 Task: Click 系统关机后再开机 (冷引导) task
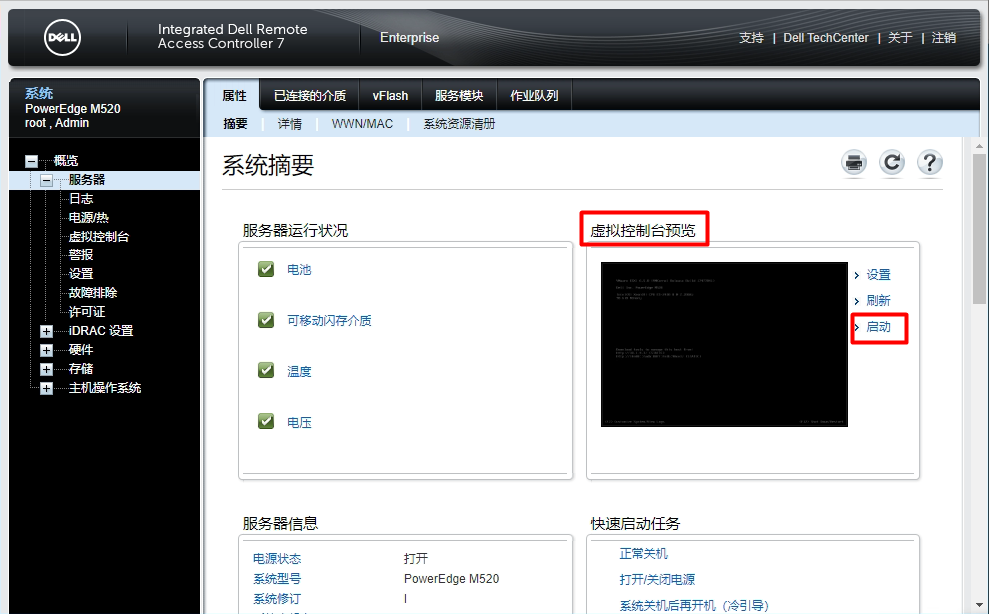tap(694, 606)
